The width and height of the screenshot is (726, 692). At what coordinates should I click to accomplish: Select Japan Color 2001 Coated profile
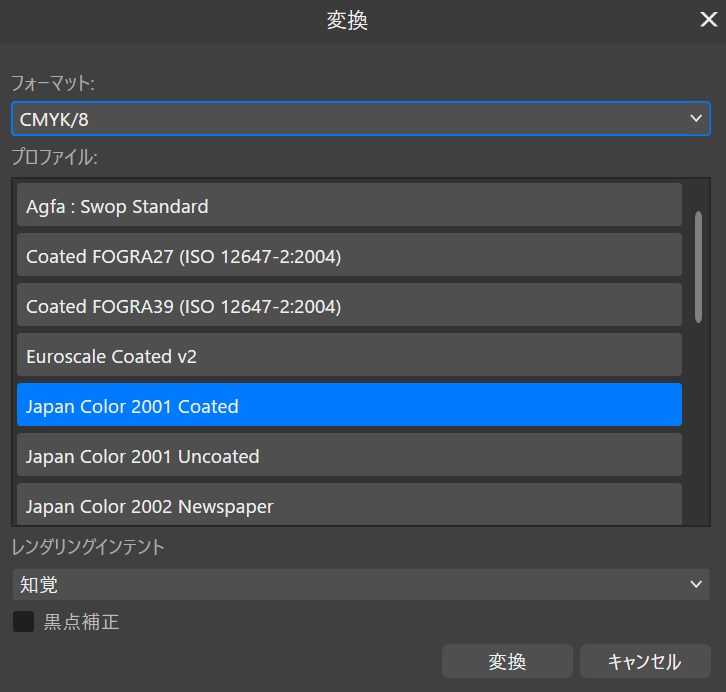pyautogui.click(x=349, y=405)
